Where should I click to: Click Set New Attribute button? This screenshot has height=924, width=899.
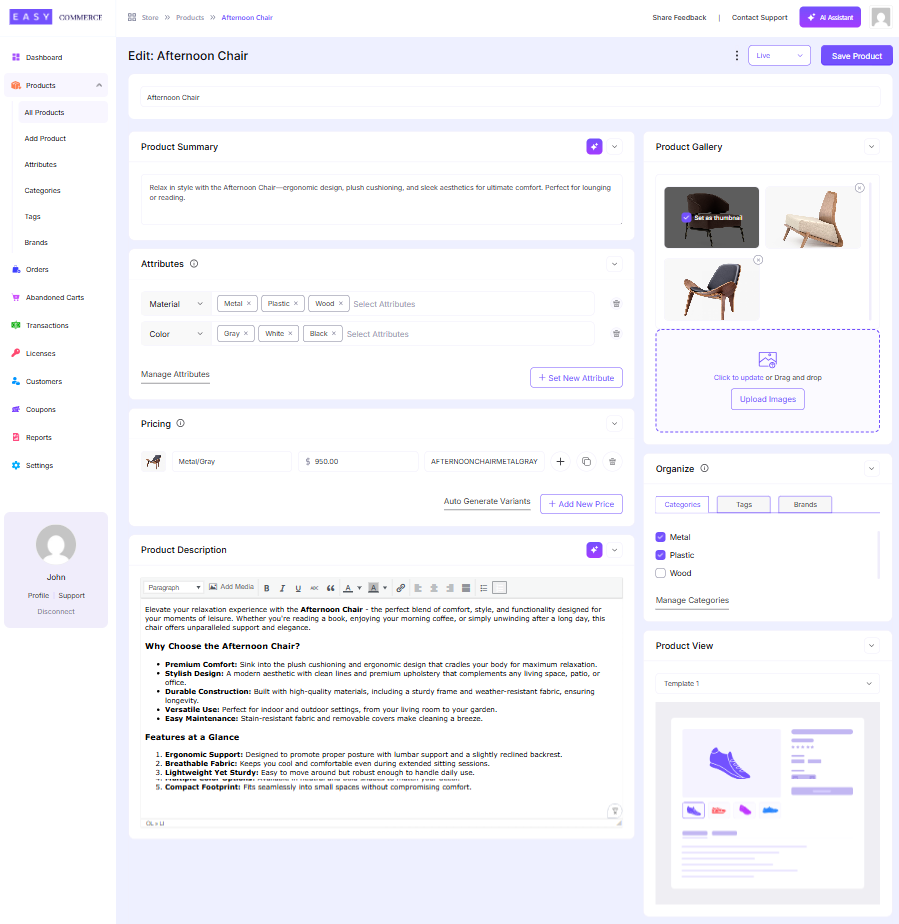pos(576,378)
